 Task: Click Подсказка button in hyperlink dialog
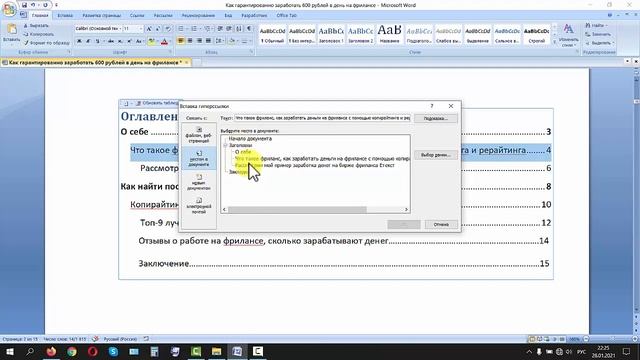tap(436, 118)
